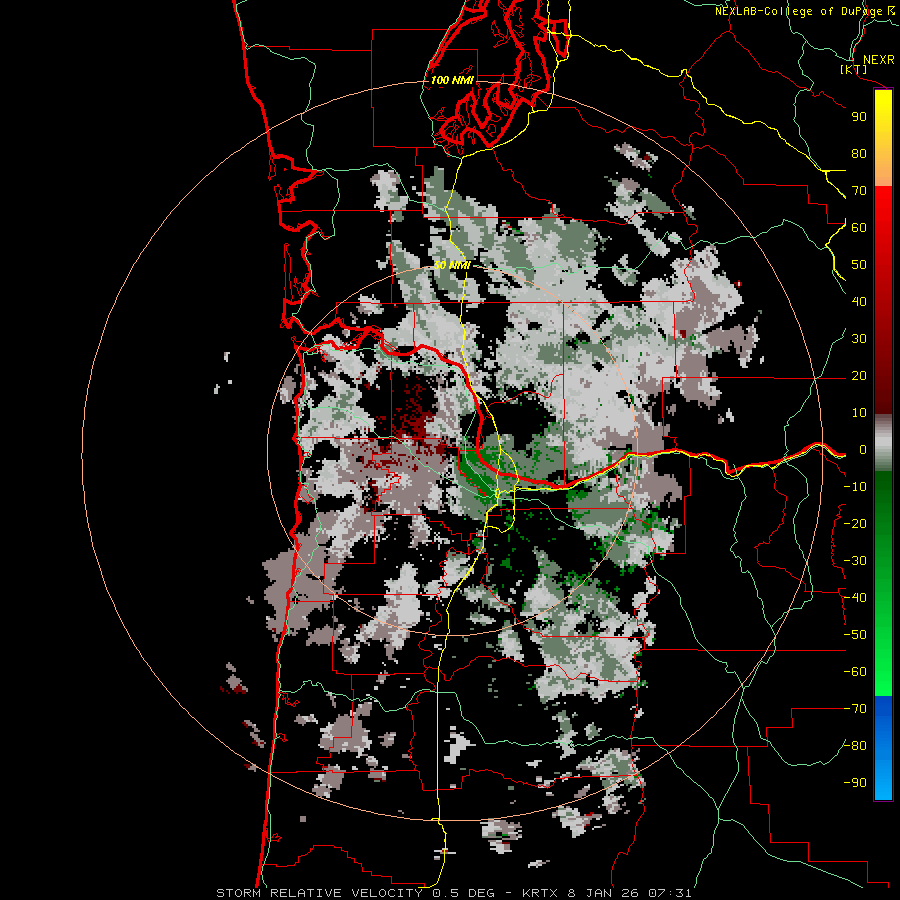Select the -60 value on velocity scale
The width and height of the screenshot is (900, 900).
click(855, 672)
